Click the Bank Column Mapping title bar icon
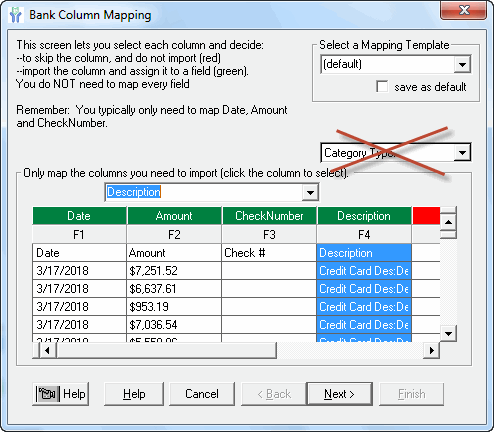 [16, 15]
